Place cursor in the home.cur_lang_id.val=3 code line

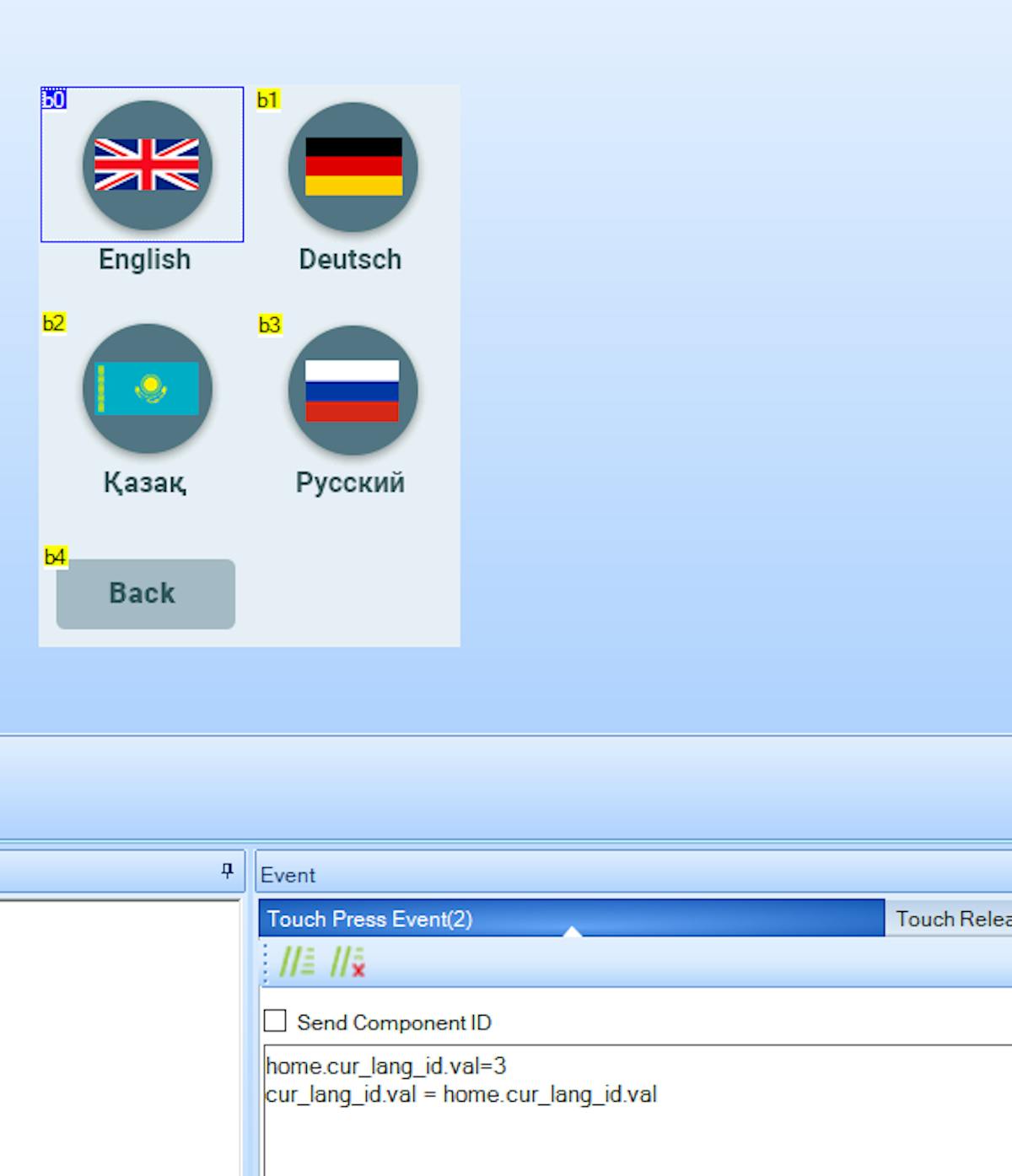point(385,1066)
